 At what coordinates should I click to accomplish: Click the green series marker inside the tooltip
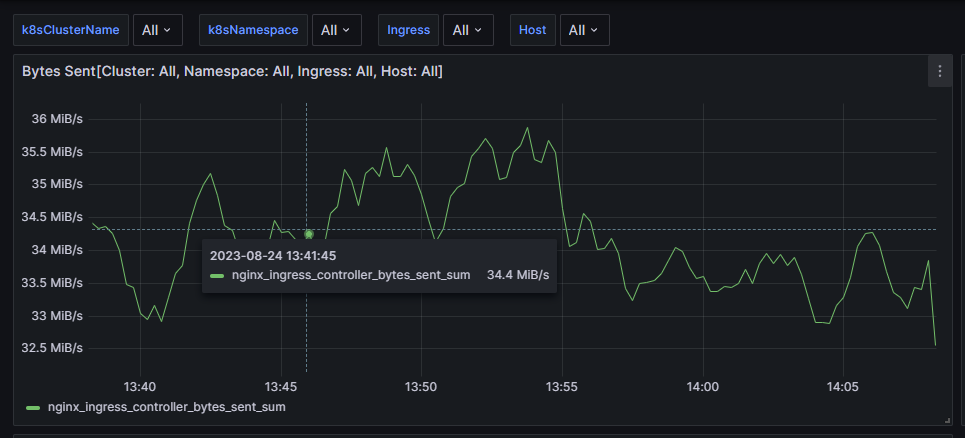coord(217,274)
